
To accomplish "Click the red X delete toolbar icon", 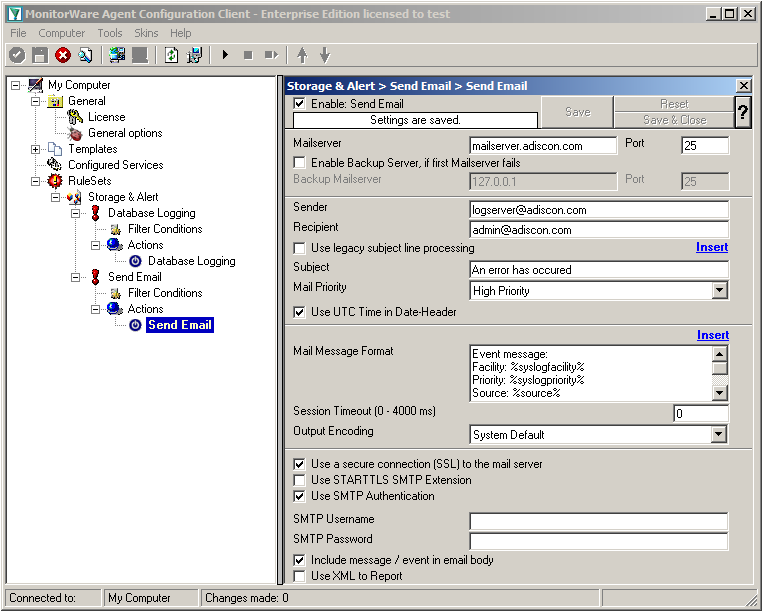I will pyautogui.click(x=63, y=55).
